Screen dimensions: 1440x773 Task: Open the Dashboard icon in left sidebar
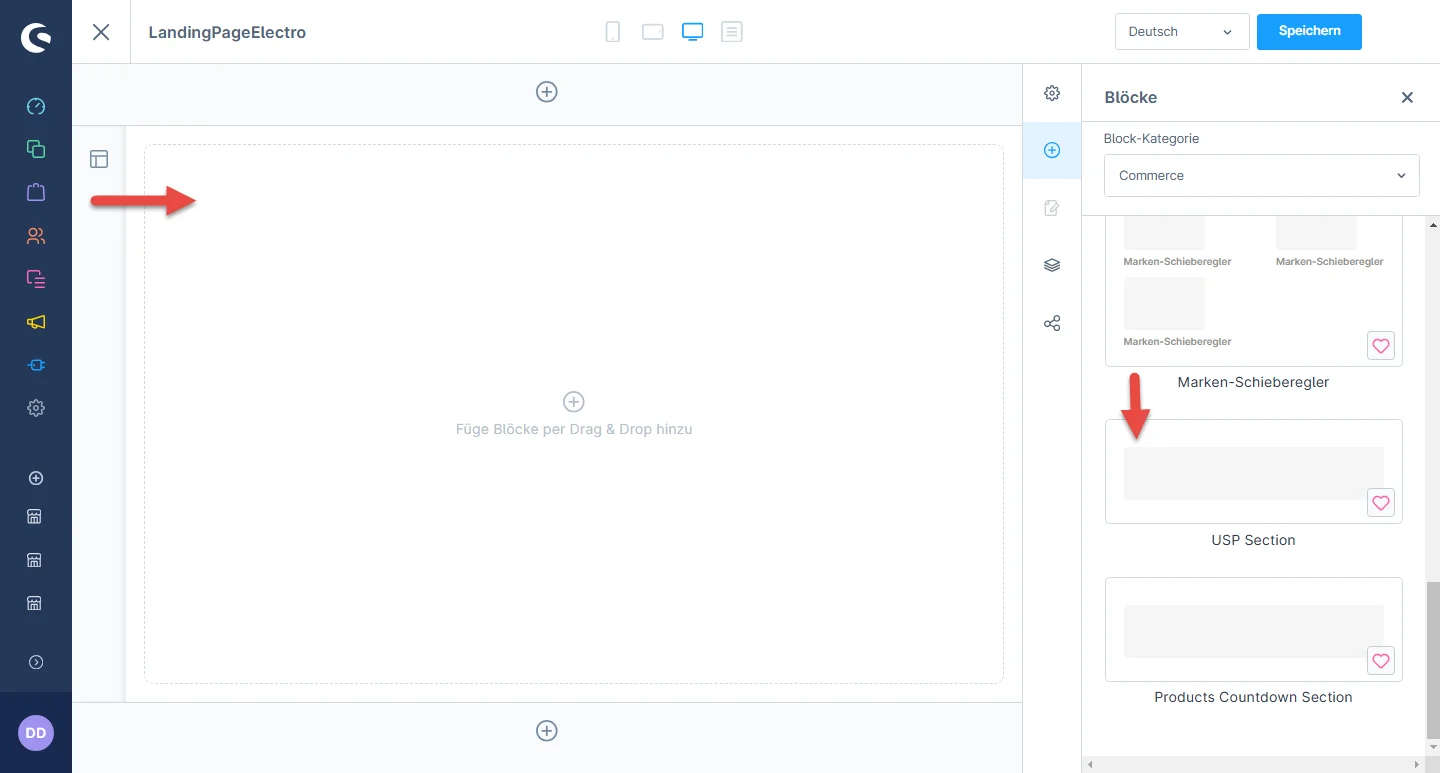[x=36, y=106]
